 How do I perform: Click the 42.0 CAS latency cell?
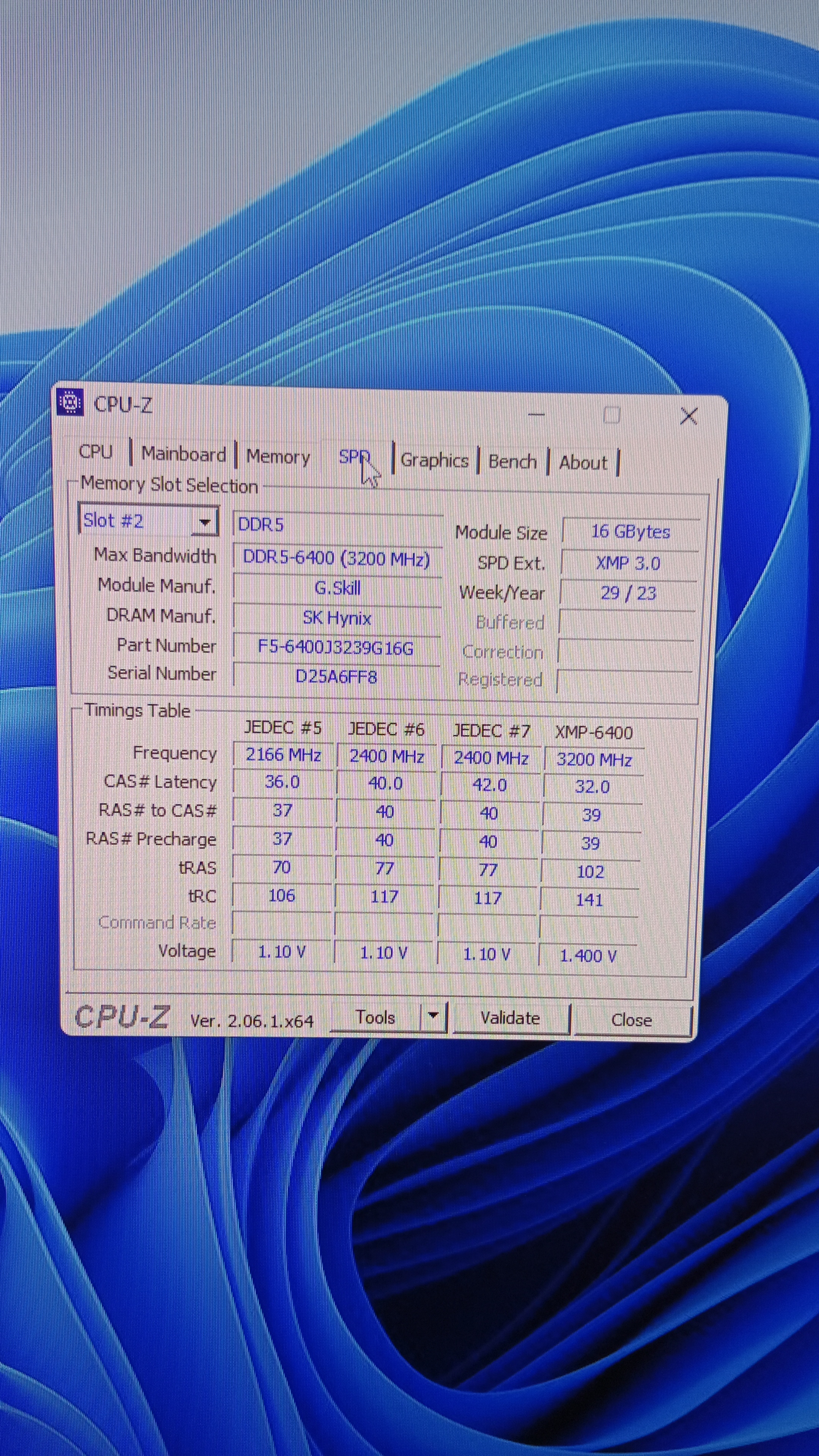(490, 785)
